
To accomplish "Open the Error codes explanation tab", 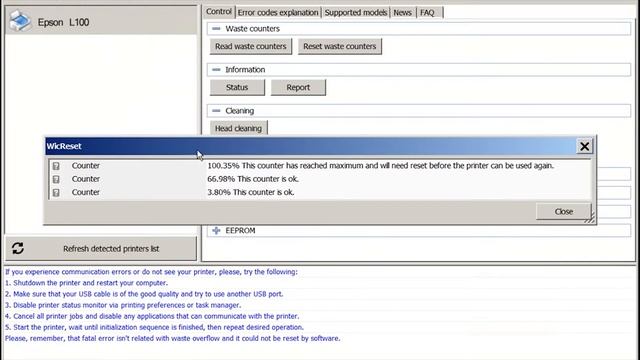I will [278, 13].
